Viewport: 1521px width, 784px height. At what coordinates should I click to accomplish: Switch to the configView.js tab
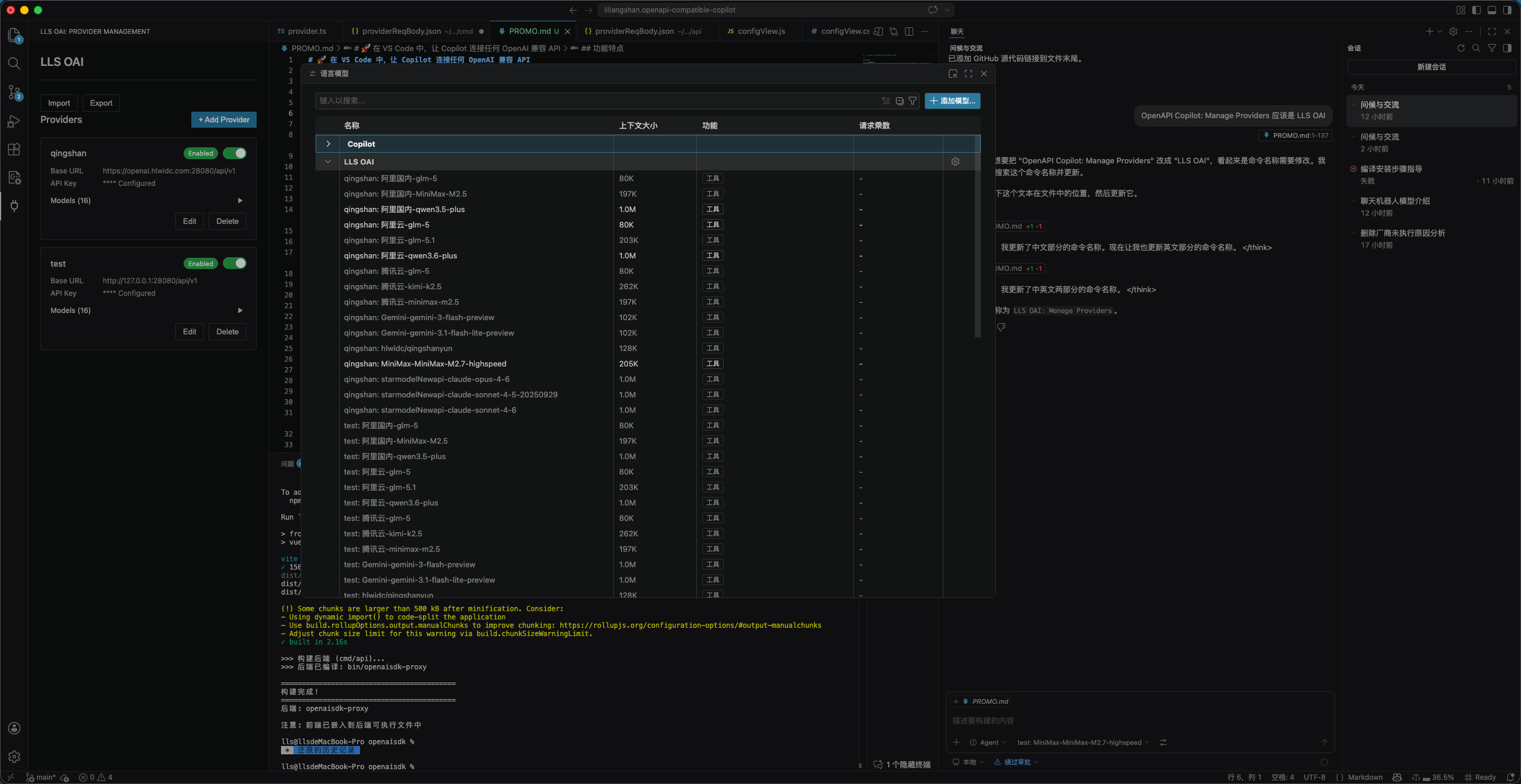760,31
